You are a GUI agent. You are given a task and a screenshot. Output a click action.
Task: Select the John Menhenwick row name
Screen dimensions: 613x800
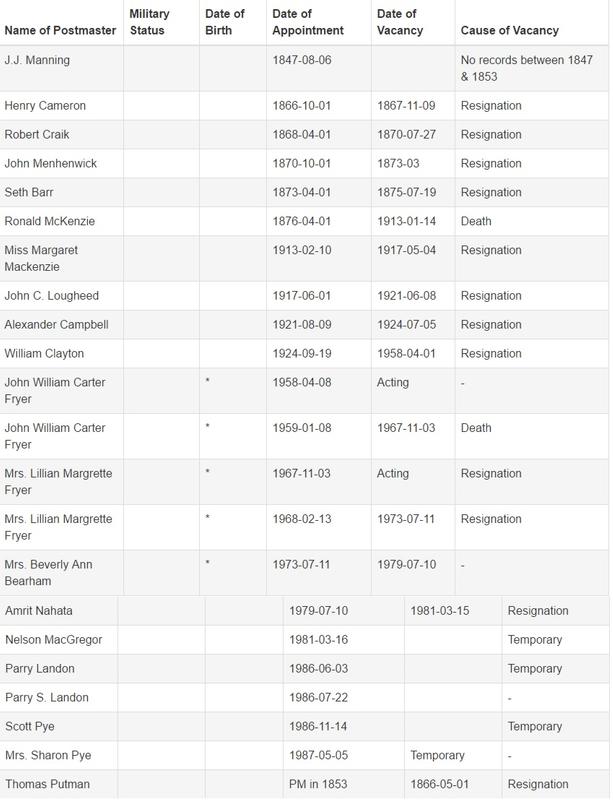pos(51,164)
